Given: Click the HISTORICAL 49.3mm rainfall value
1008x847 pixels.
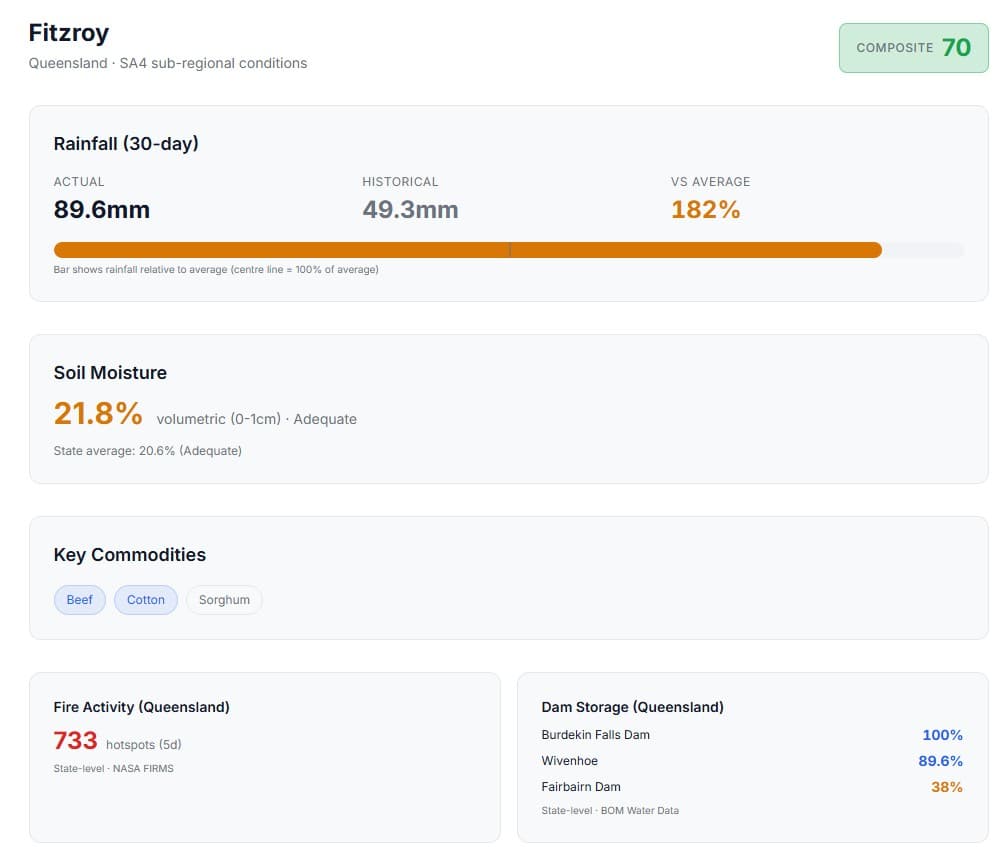Looking at the screenshot, I should click(x=410, y=209).
